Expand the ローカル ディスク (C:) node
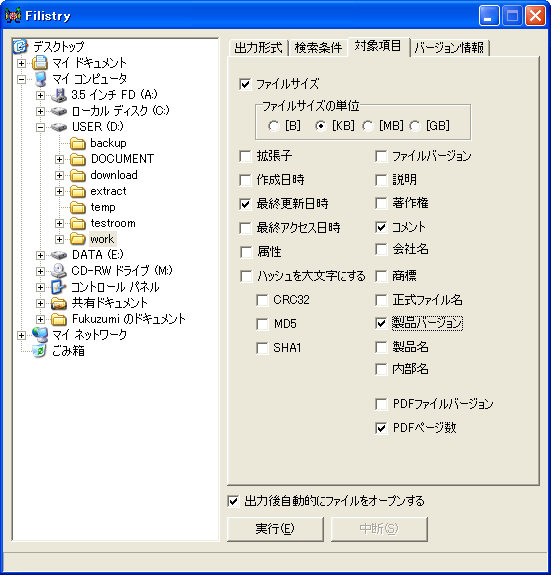The image size is (551, 575). coord(40,111)
